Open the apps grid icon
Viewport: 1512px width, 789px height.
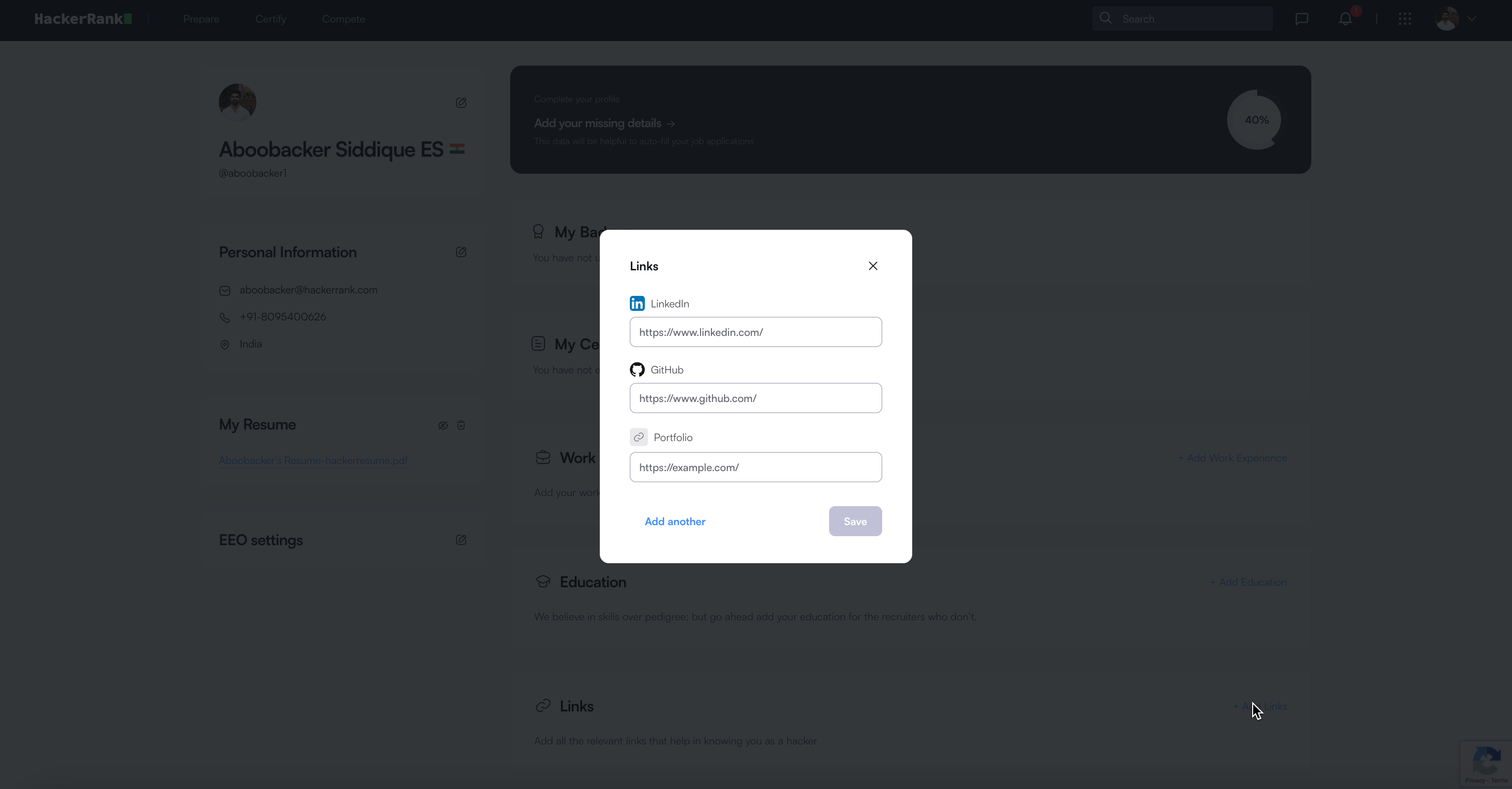pyautogui.click(x=1404, y=19)
